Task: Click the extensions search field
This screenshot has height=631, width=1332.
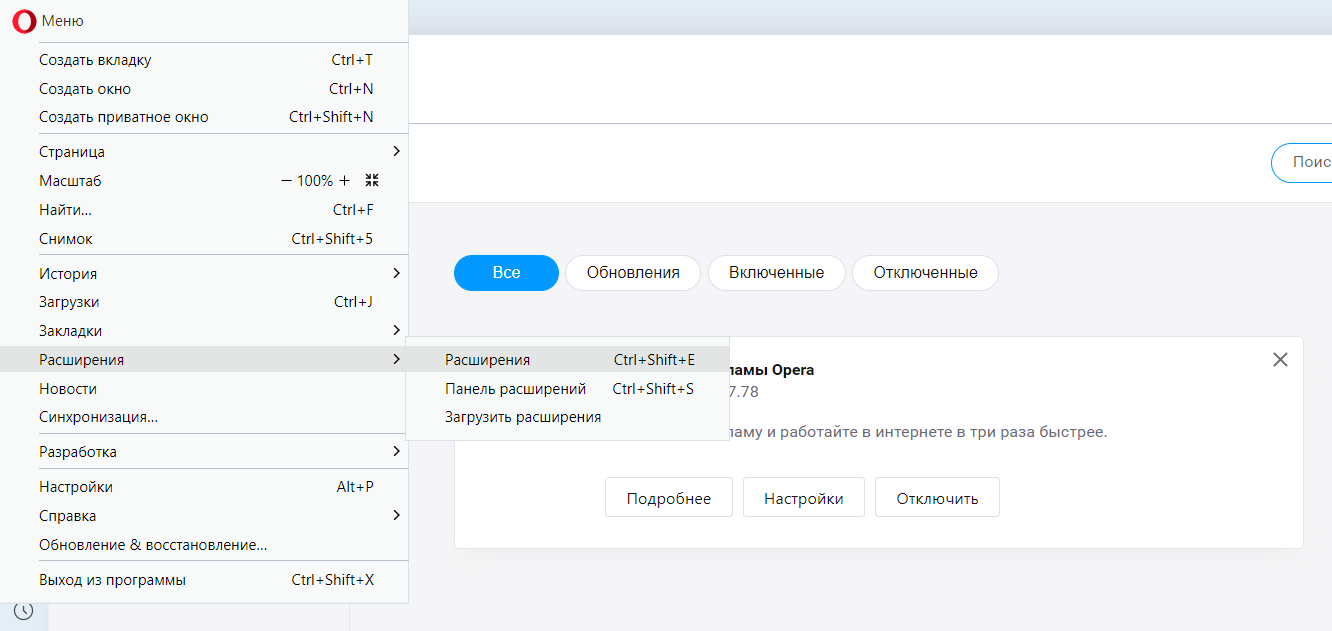Action: [x=1301, y=162]
